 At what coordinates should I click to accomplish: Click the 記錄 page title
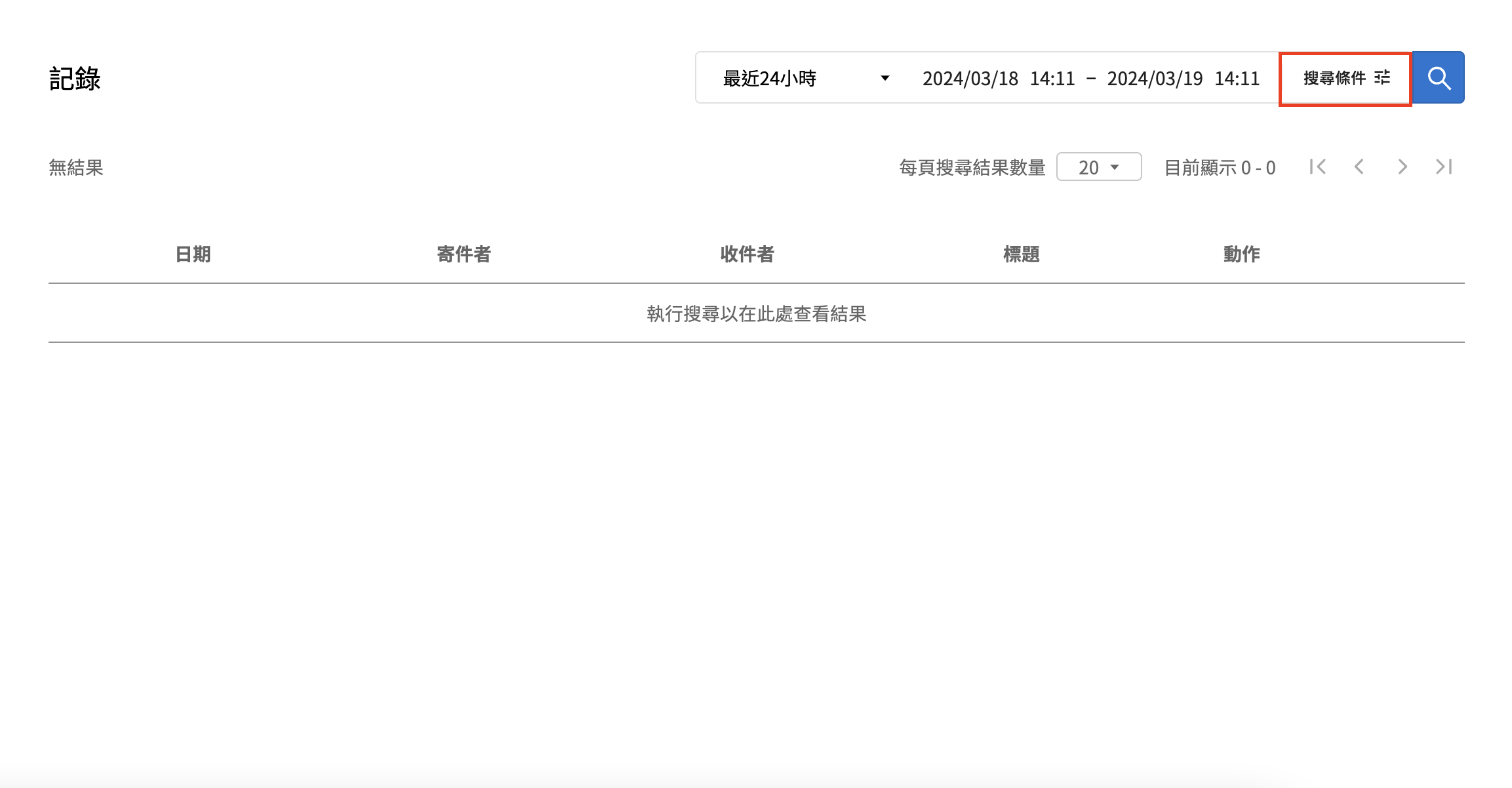[x=75, y=79]
